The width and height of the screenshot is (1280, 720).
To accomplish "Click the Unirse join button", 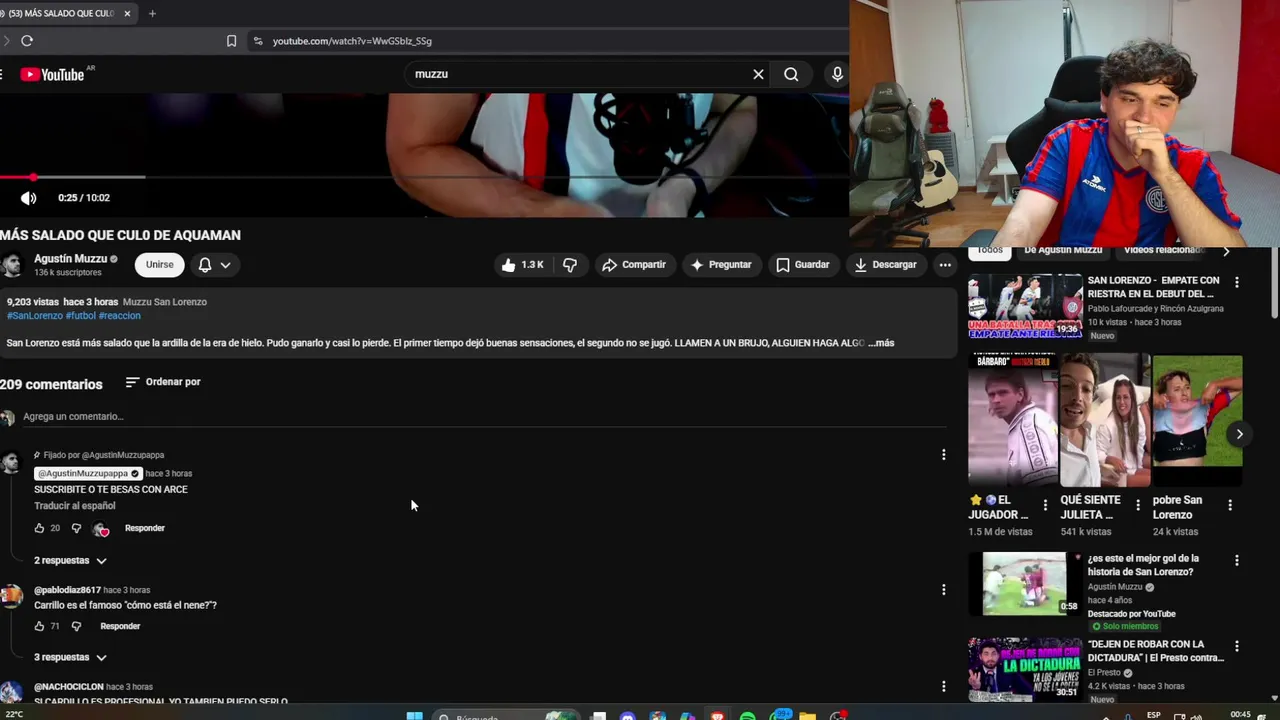I will [x=159, y=265].
